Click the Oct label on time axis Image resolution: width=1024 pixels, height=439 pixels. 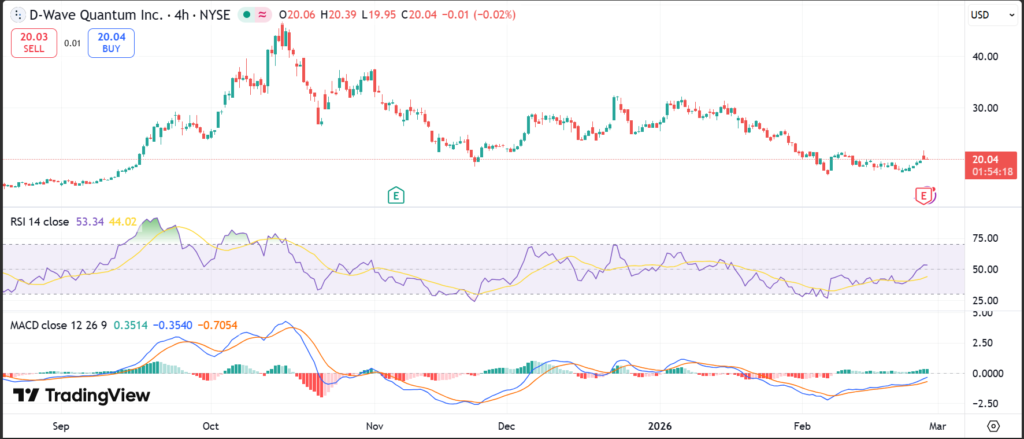(210, 425)
